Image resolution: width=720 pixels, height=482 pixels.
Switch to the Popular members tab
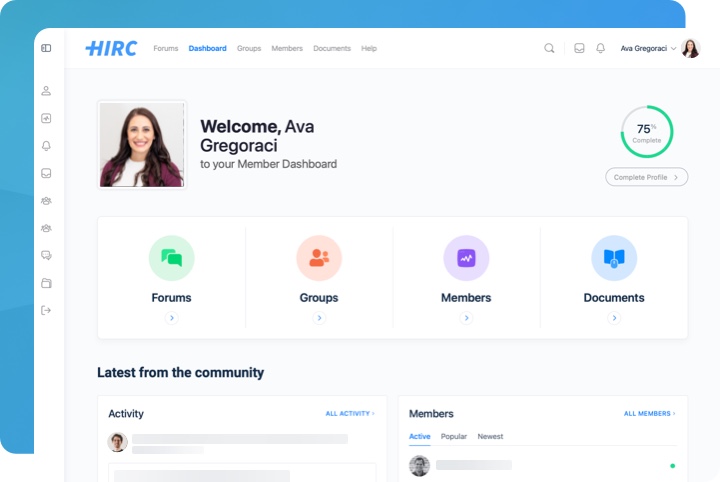tap(454, 437)
